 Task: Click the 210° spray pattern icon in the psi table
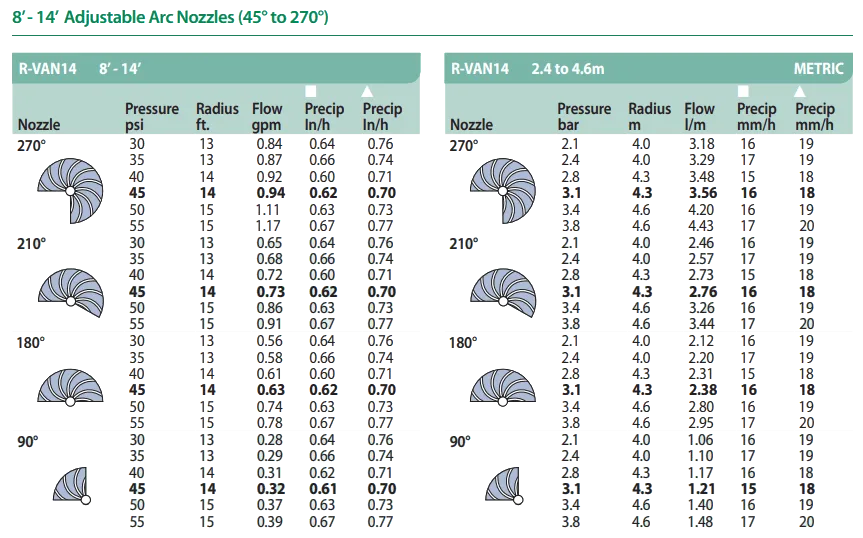[x=70, y=293]
